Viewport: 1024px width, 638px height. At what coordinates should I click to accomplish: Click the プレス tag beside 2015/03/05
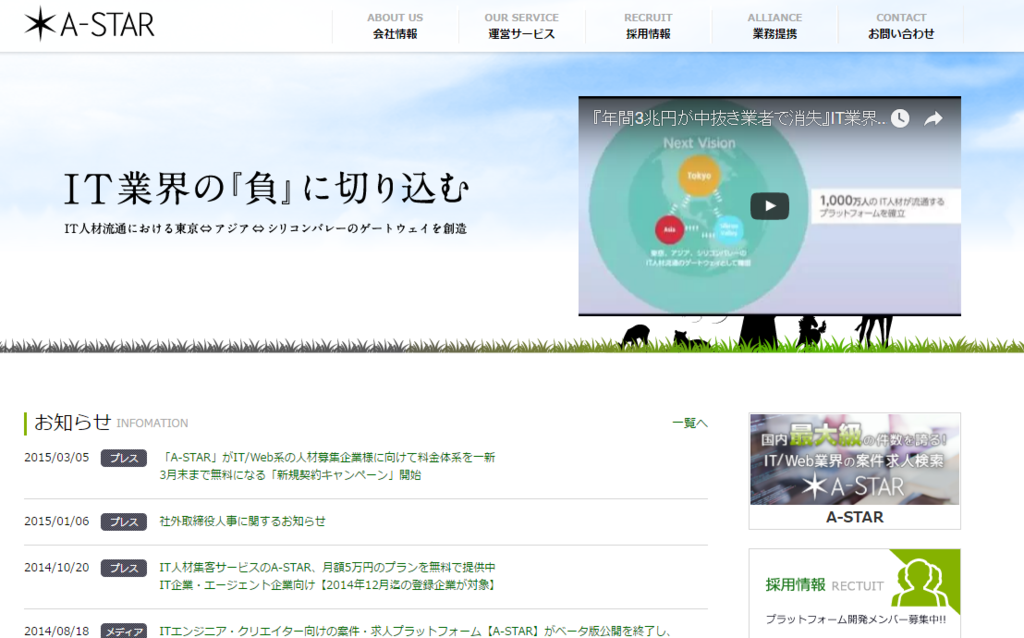click(123, 458)
